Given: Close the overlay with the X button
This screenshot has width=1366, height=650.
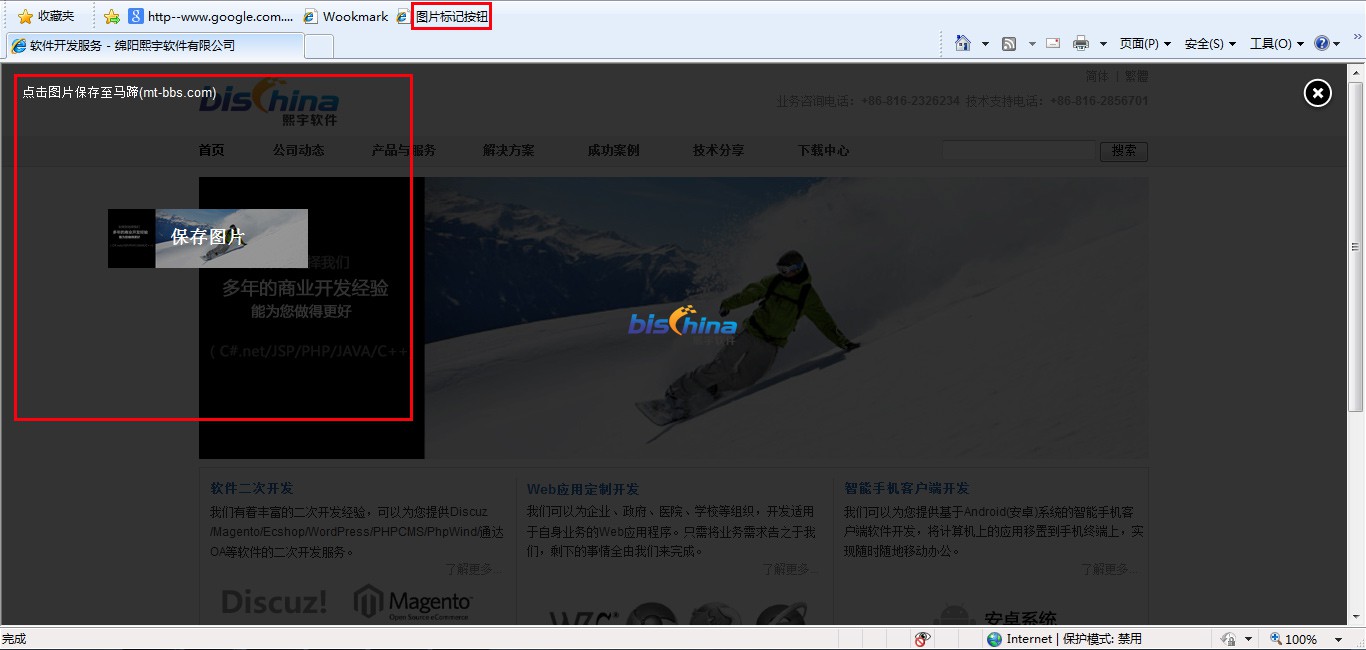Looking at the screenshot, I should click(x=1318, y=93).
